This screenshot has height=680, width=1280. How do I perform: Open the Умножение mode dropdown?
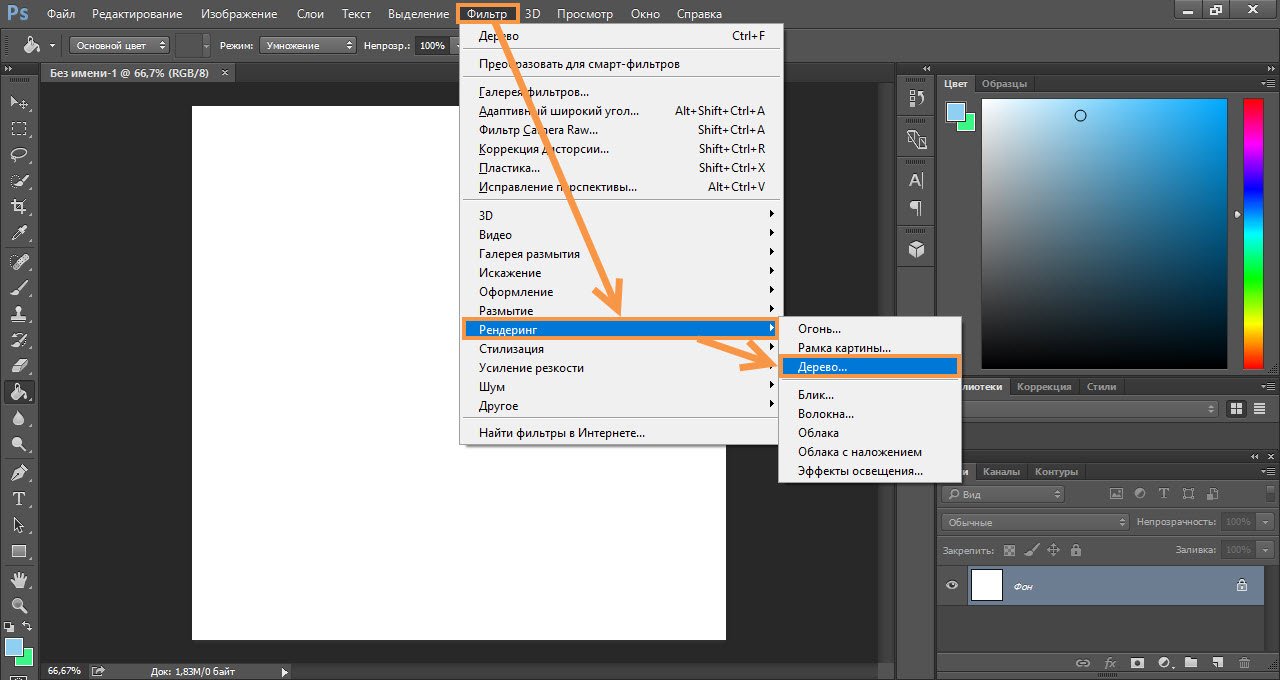tap(307, 45)
